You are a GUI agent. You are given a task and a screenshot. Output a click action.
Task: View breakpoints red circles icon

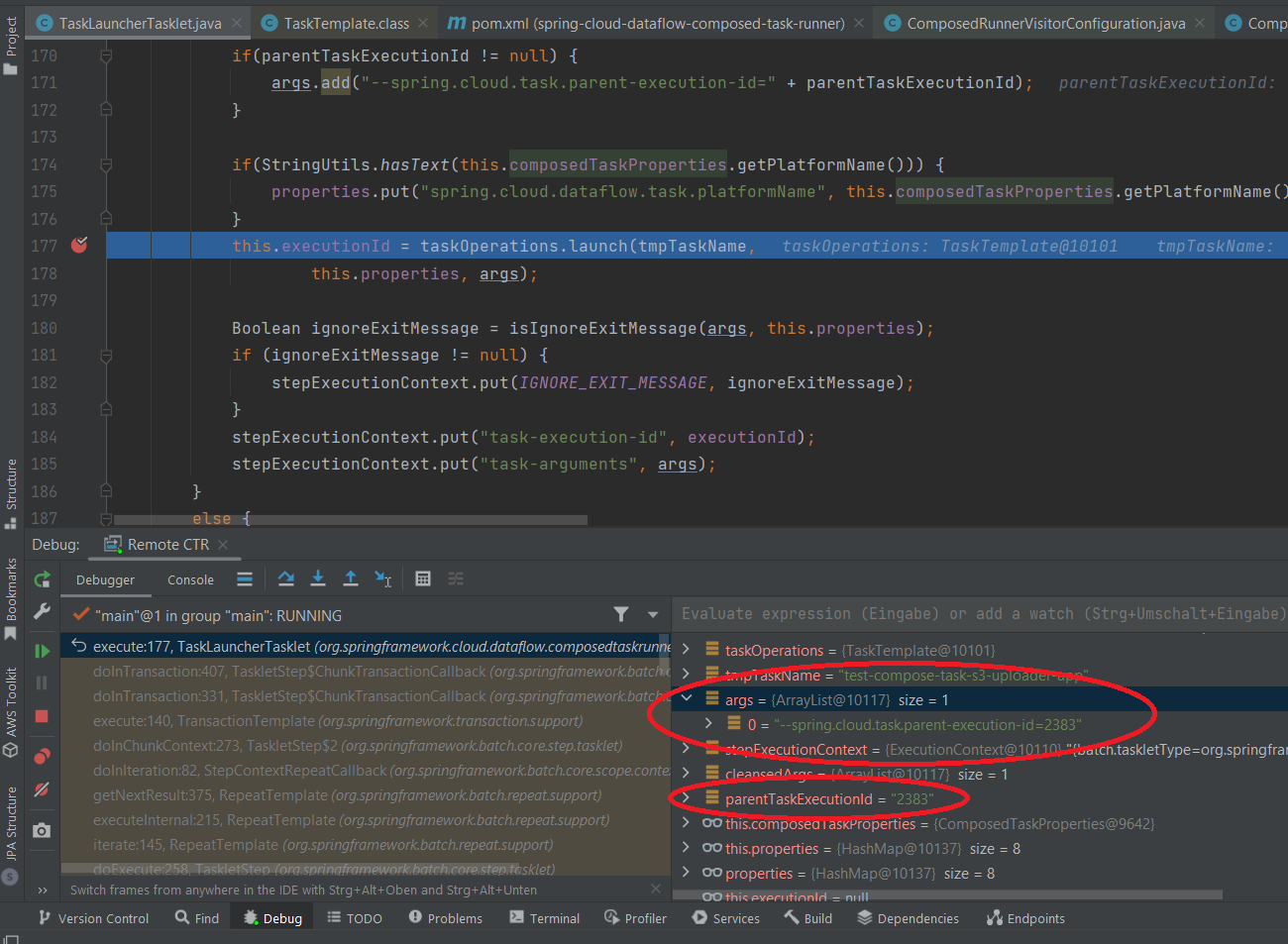(x=42, y=757)
